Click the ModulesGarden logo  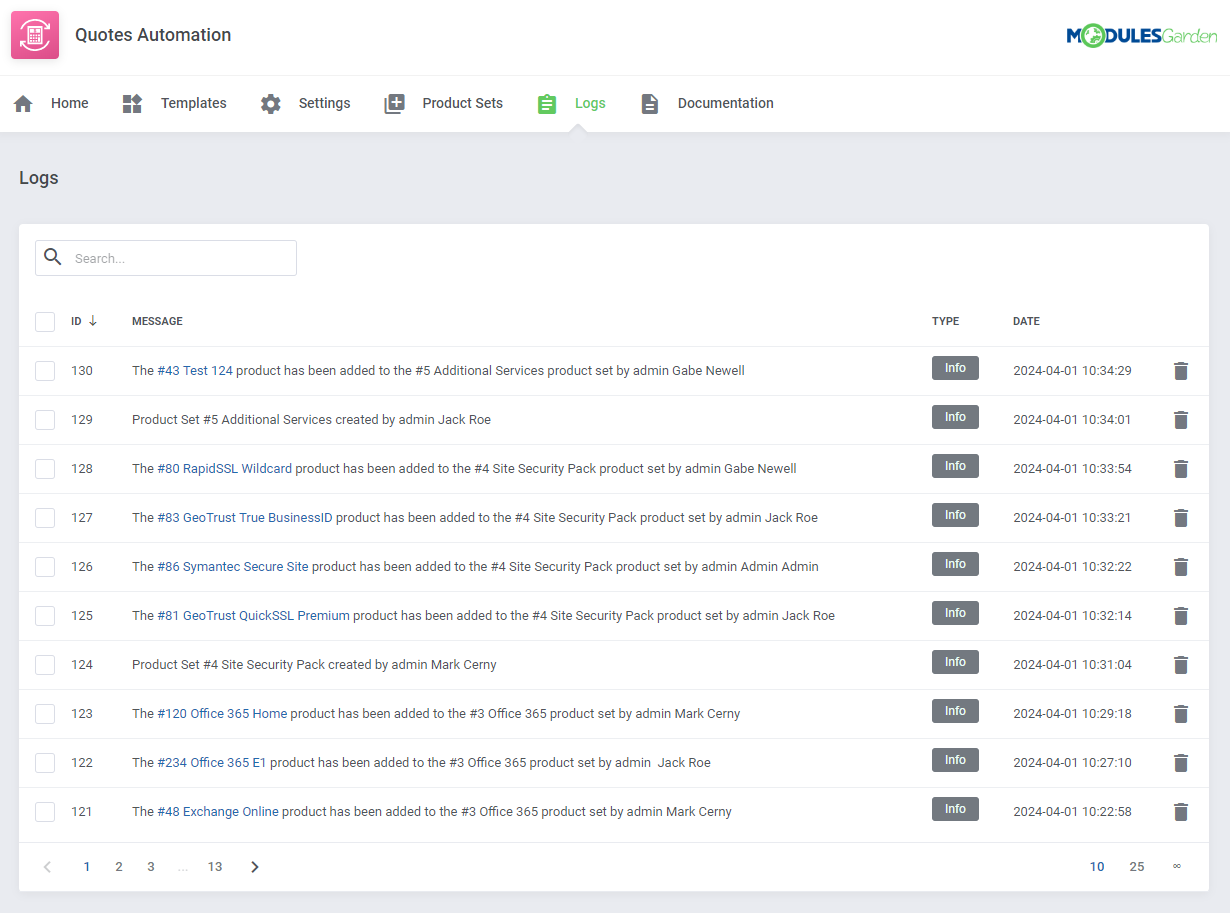tap(1142, 34)
